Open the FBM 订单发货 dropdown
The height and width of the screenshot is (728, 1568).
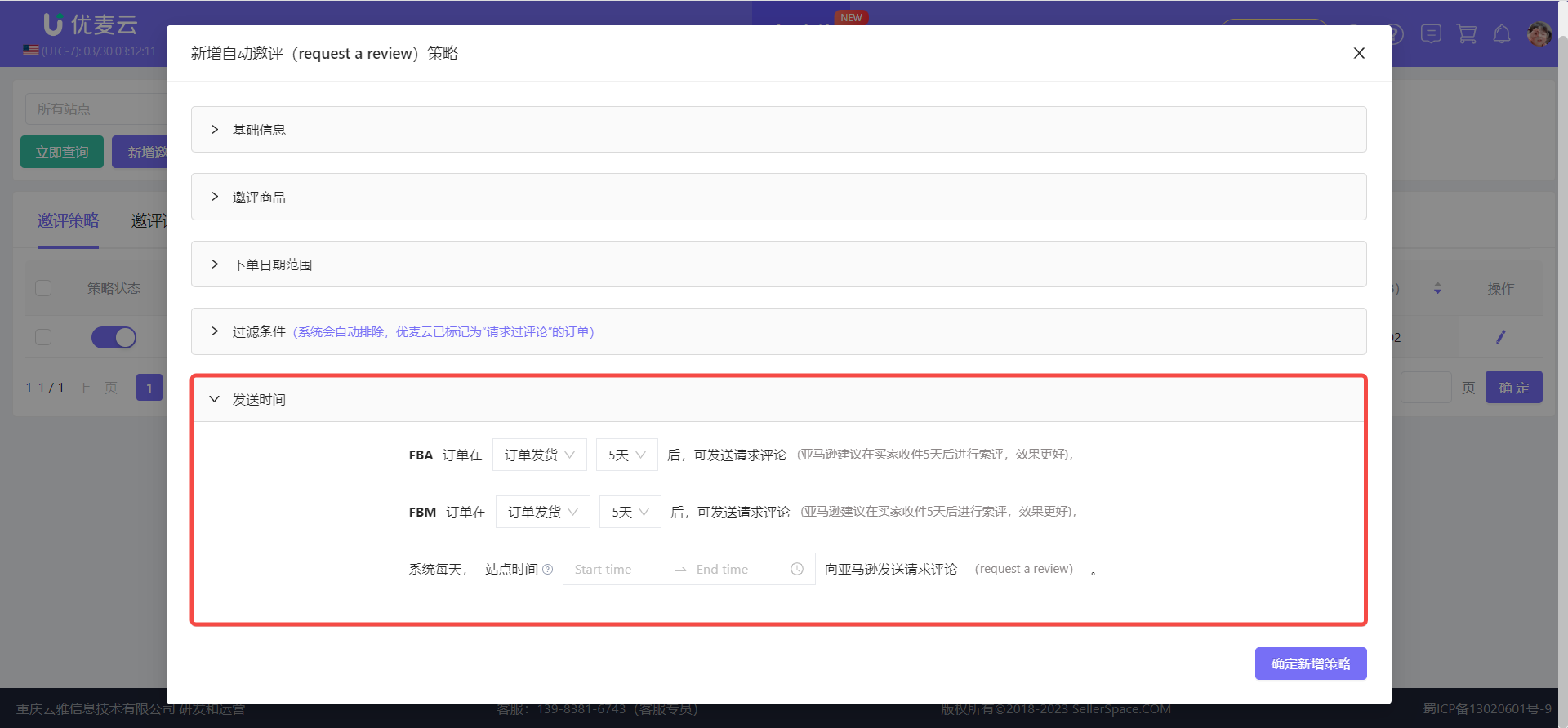(542, 512)
